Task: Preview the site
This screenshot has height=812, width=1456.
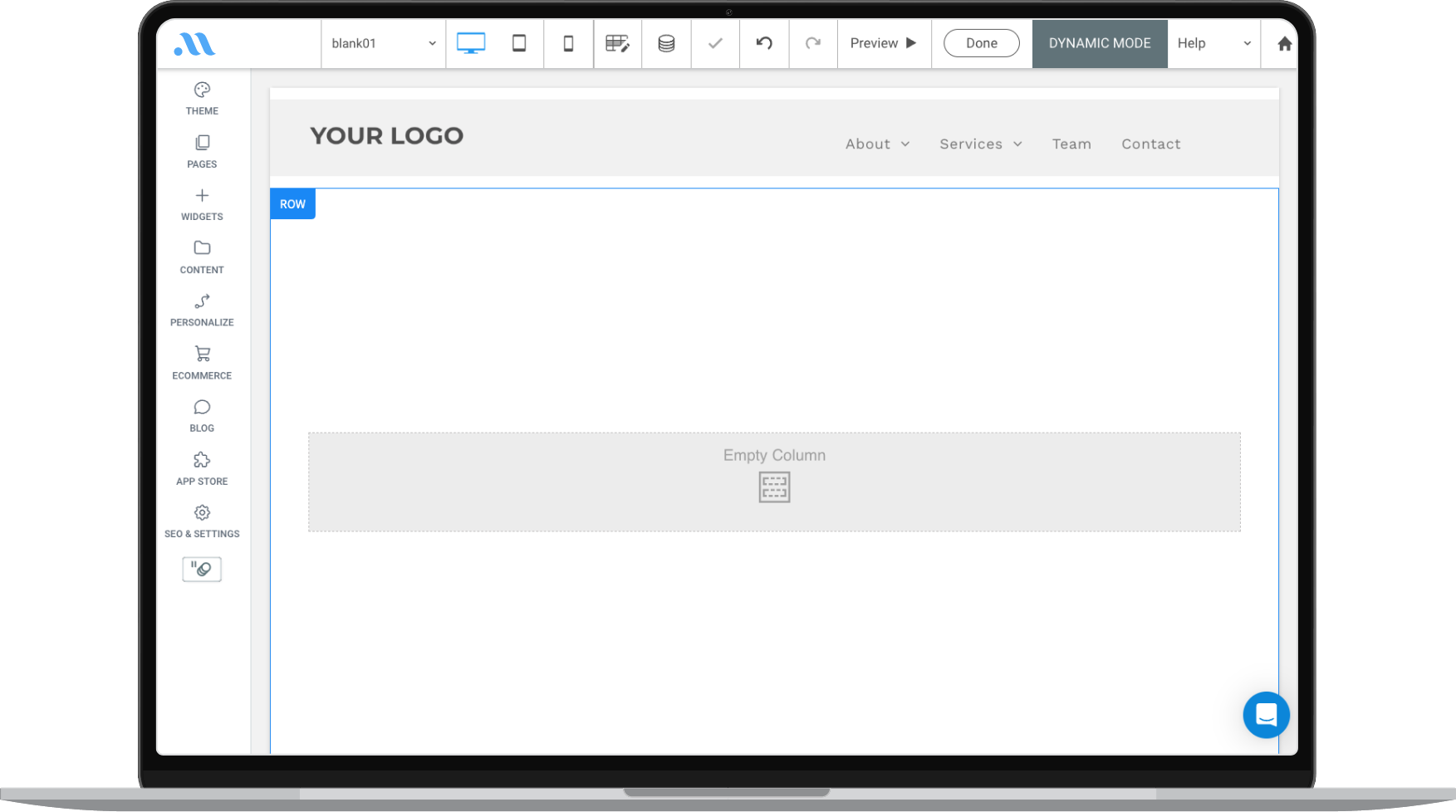Action: [884, 43]
